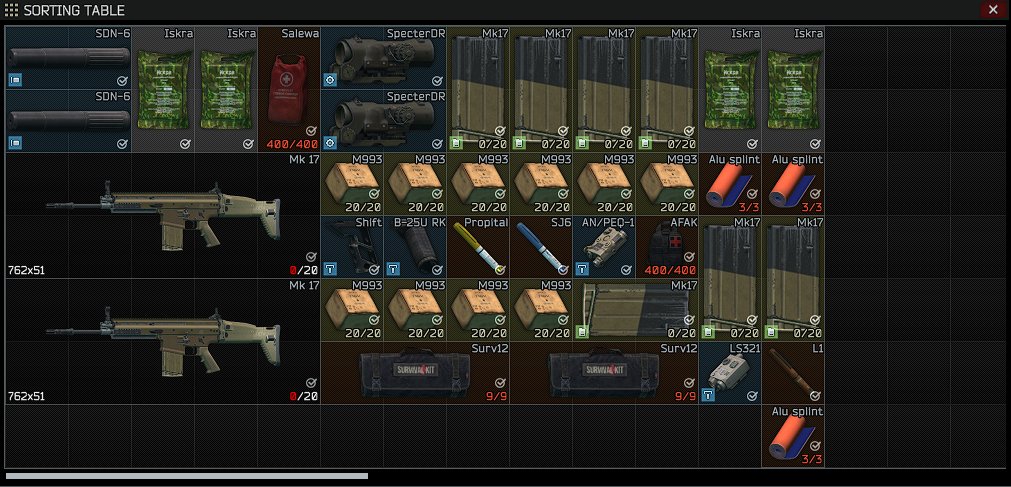Select the B-25U RK item
The width and height of the screenshot is (1011, 487).
(415, 247)
